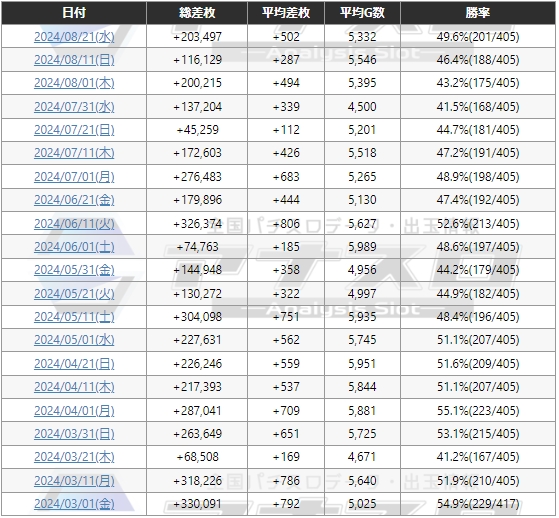This screenshot has height=518, width=559.
Task: Click the 平均G数 column header
Action: click(362, 13)
